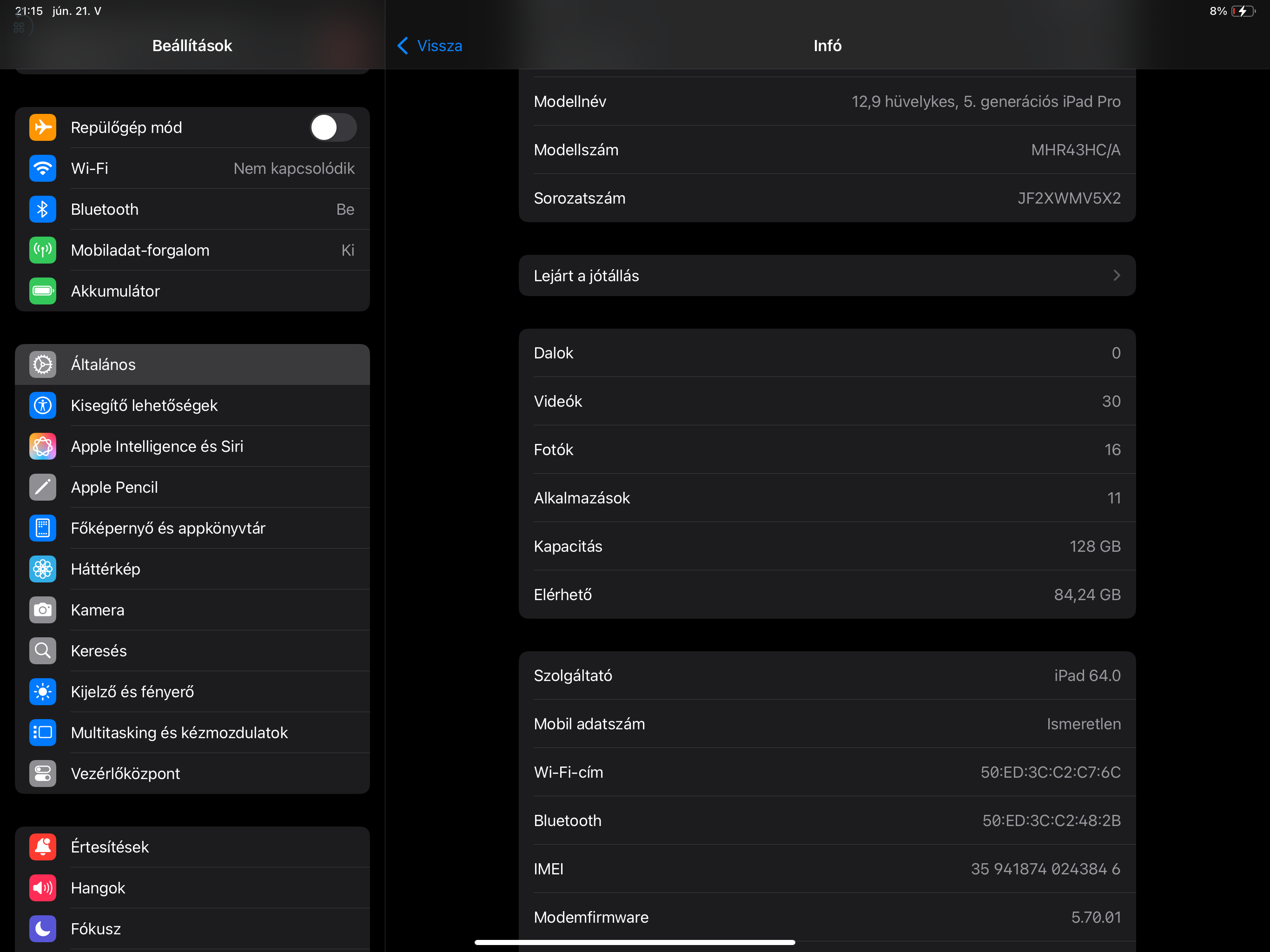Tap the Háttérkép flower icon

(x=42, y=569)
